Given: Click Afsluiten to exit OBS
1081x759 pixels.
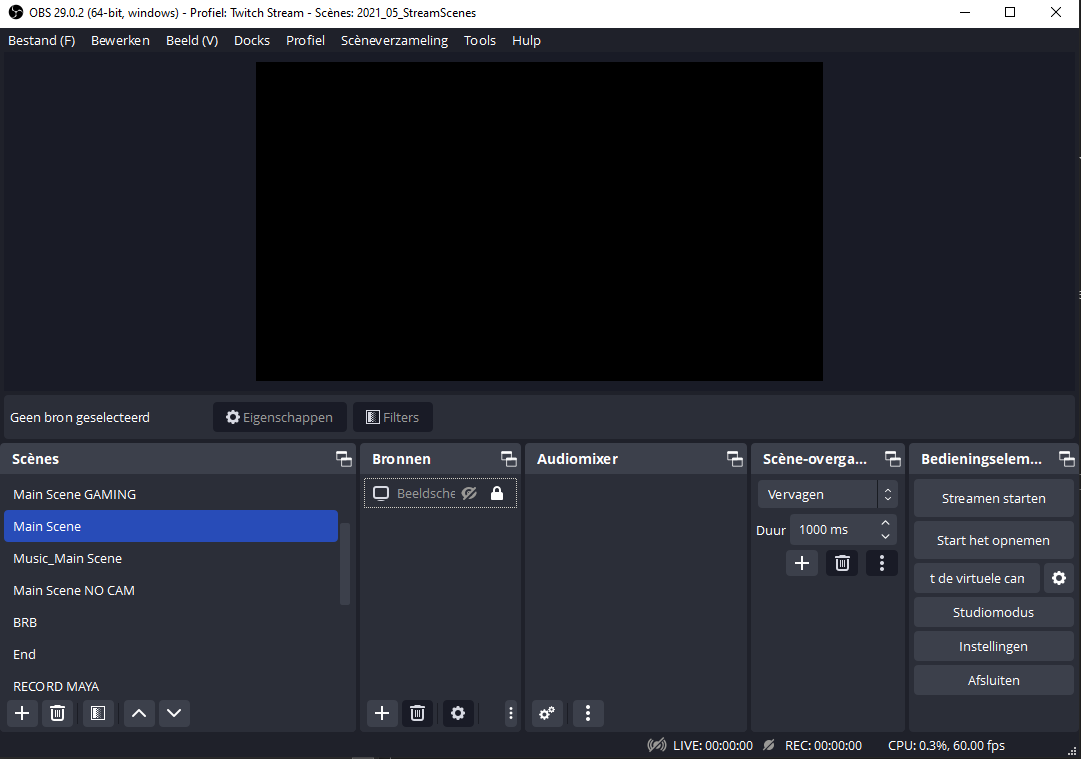Looking at the screenshot, I should pyautogui.click(x=993, y=680).
